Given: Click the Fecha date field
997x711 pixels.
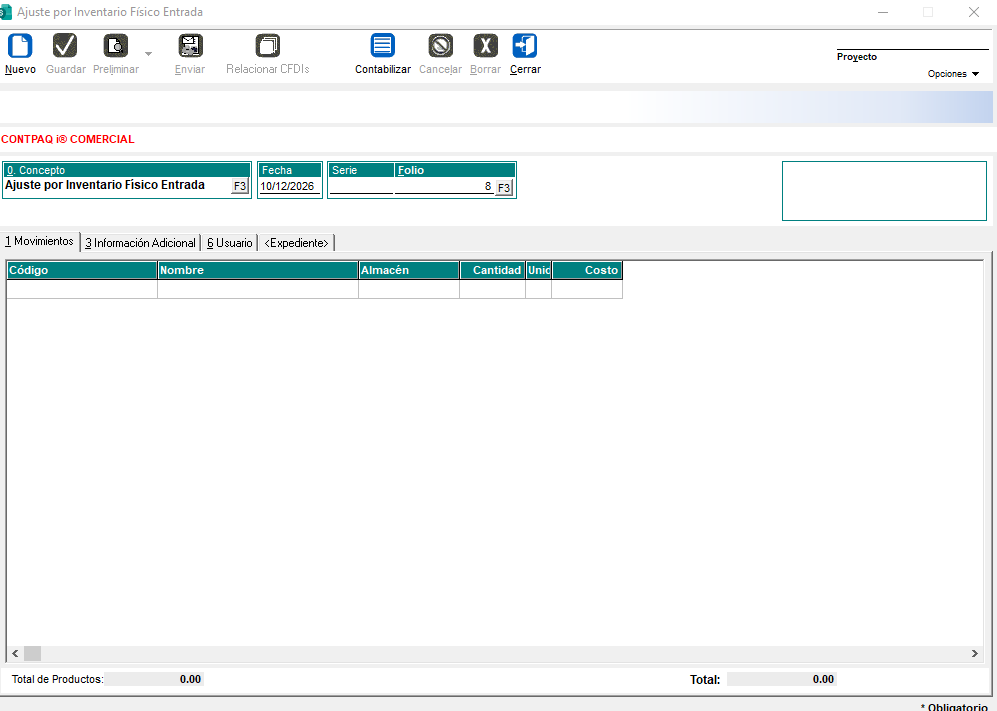Looking at the screenshot, I should [289, 186].
